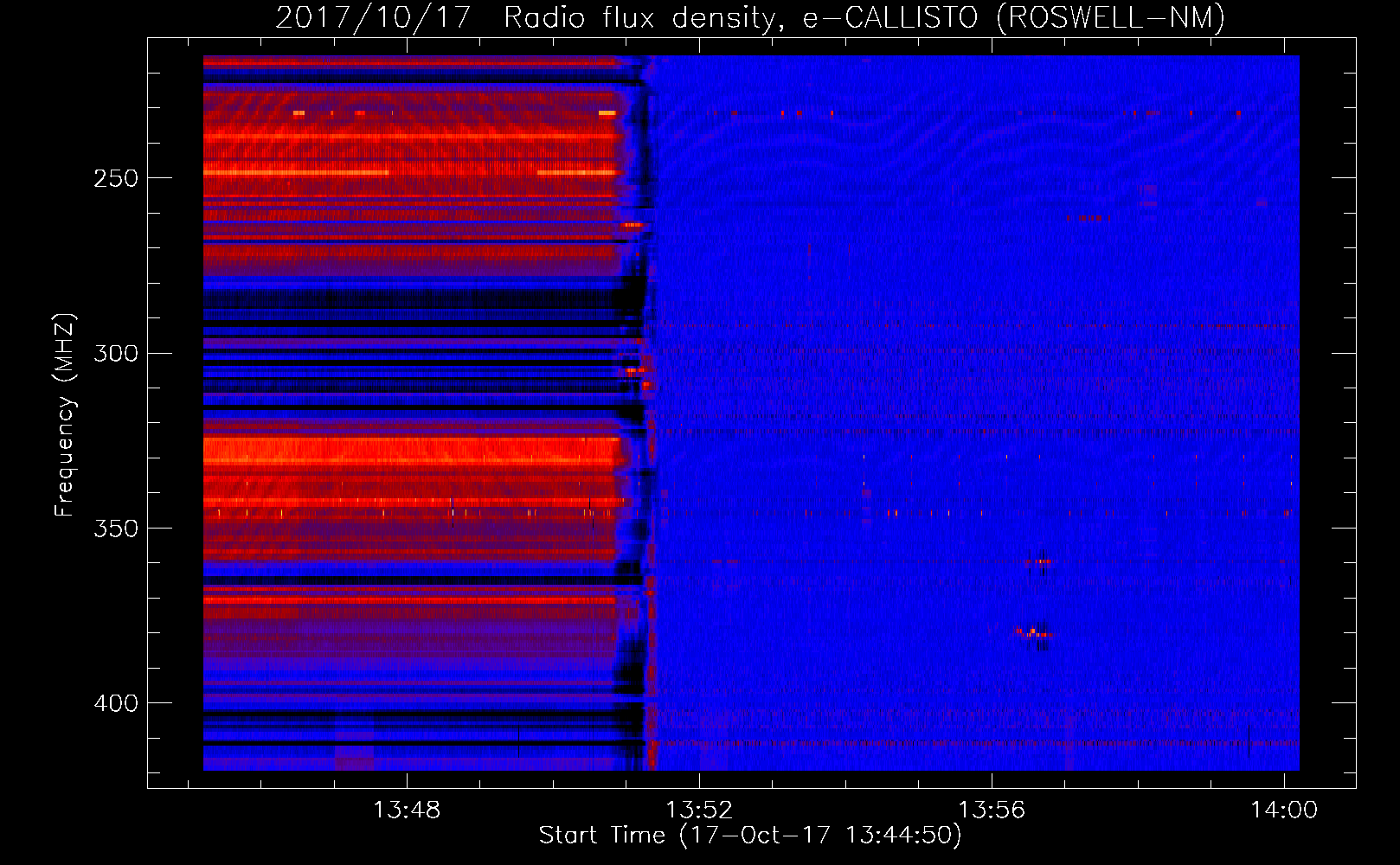The width and height of the screenshot is (1400, 865).
Task: Click the 14:00 time tick label
Action: coord(1284,810)
